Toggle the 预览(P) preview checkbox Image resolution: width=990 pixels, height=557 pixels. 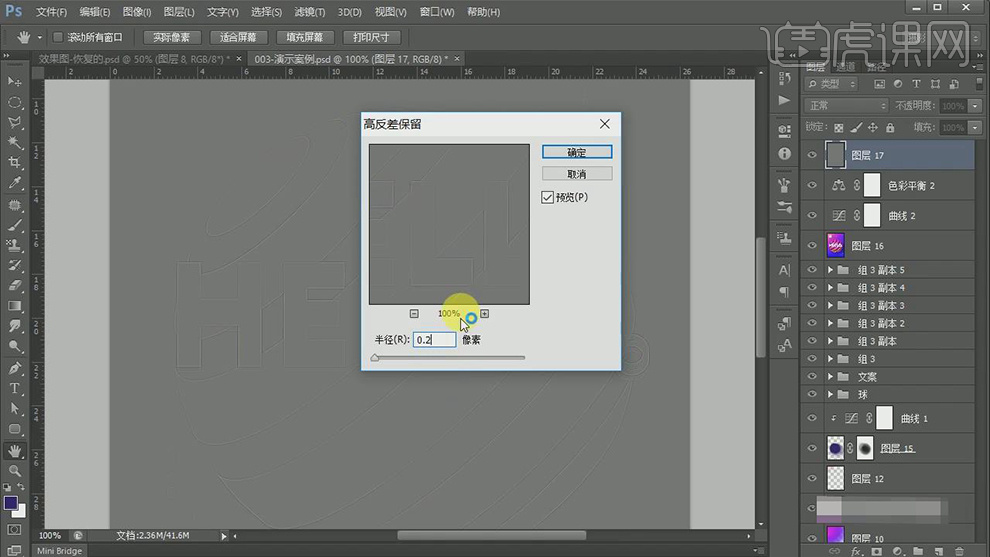coord(548,197)
